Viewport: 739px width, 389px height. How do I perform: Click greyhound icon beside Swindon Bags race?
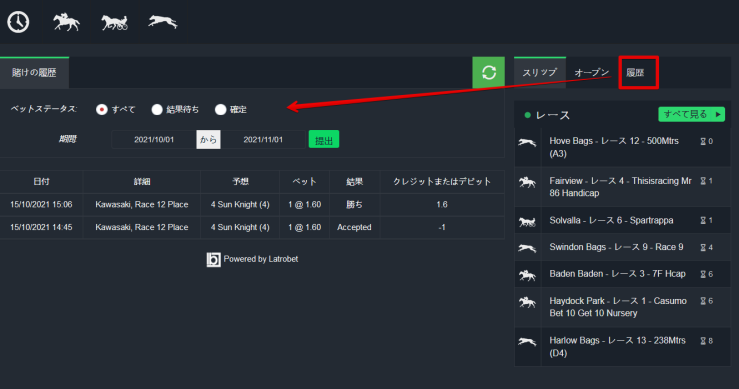(x=527, y=248)
